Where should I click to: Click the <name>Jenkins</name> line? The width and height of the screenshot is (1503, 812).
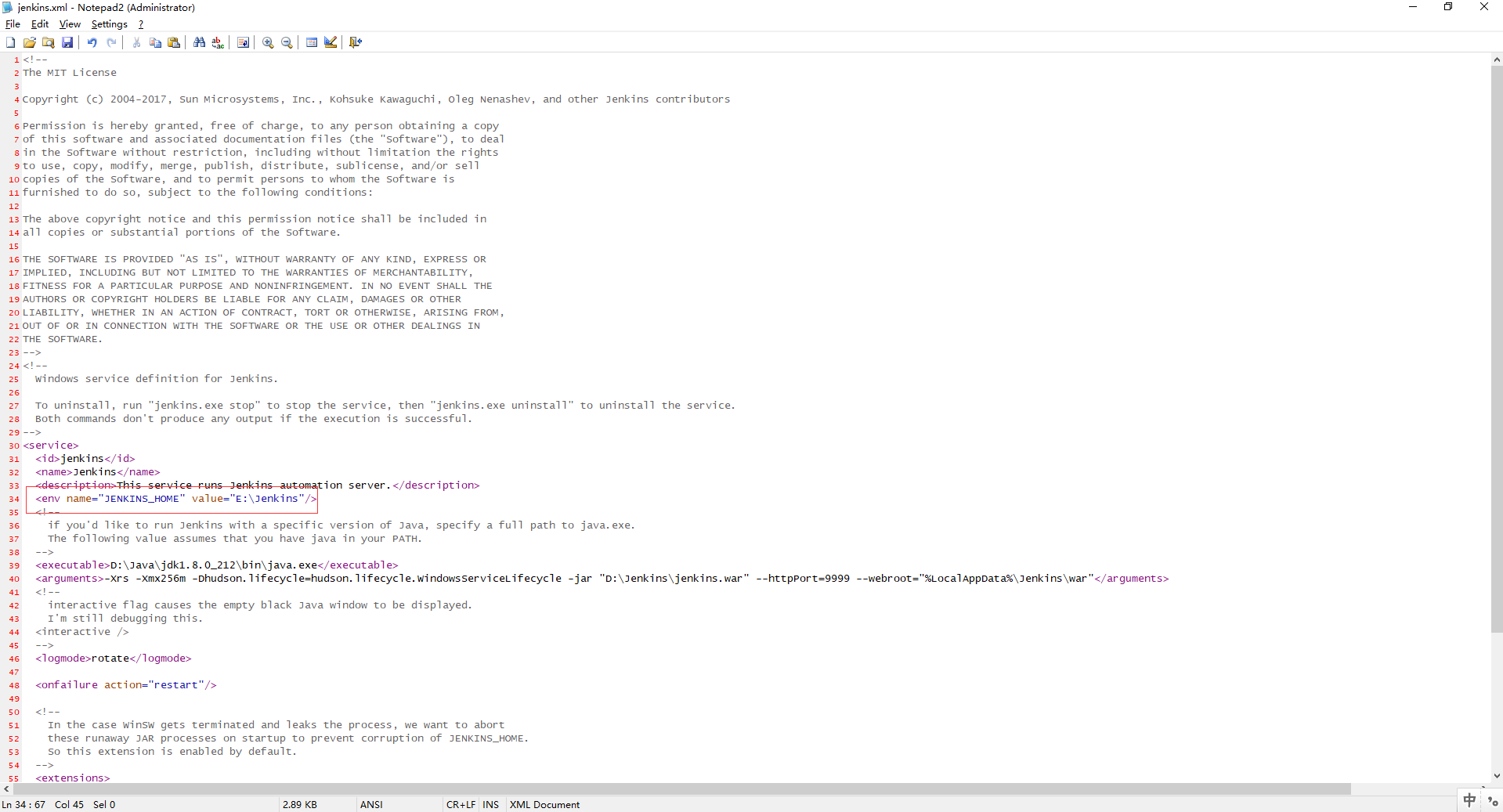(x=98, y=472)
